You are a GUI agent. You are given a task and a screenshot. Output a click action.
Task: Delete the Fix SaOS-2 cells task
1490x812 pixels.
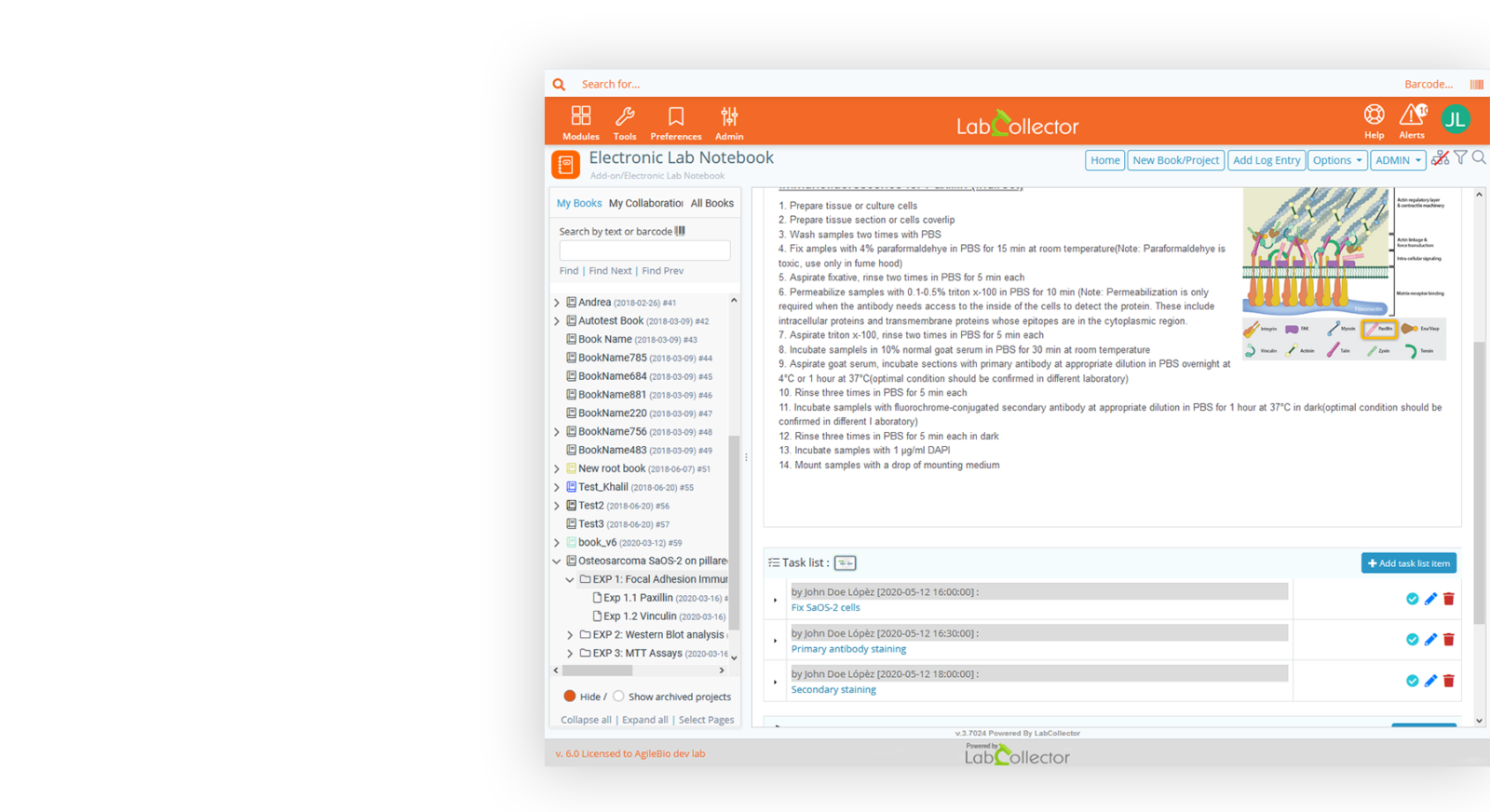click(1449, 599)
